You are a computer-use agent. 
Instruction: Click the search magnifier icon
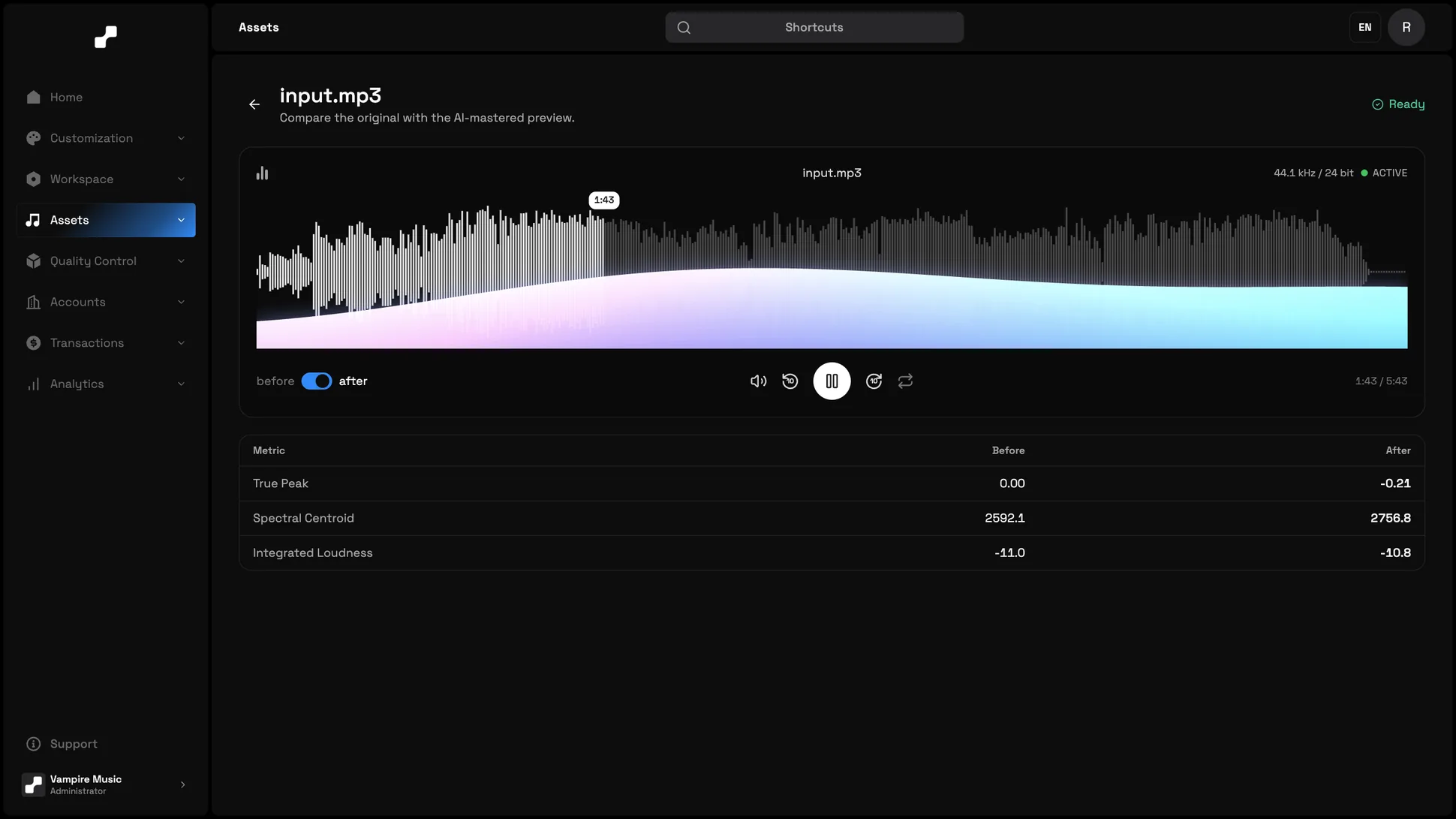point(684,28)
